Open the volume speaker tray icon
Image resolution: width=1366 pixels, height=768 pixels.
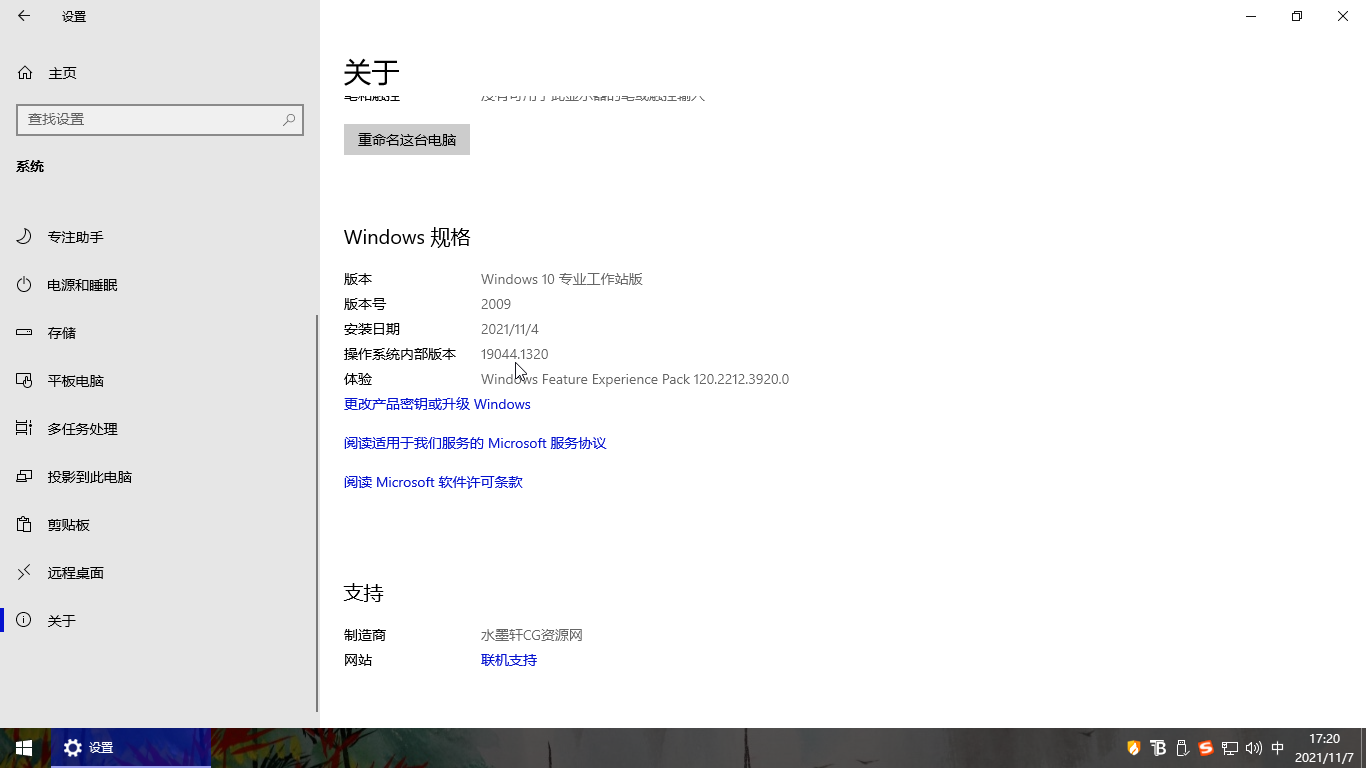pos(1254,748)
